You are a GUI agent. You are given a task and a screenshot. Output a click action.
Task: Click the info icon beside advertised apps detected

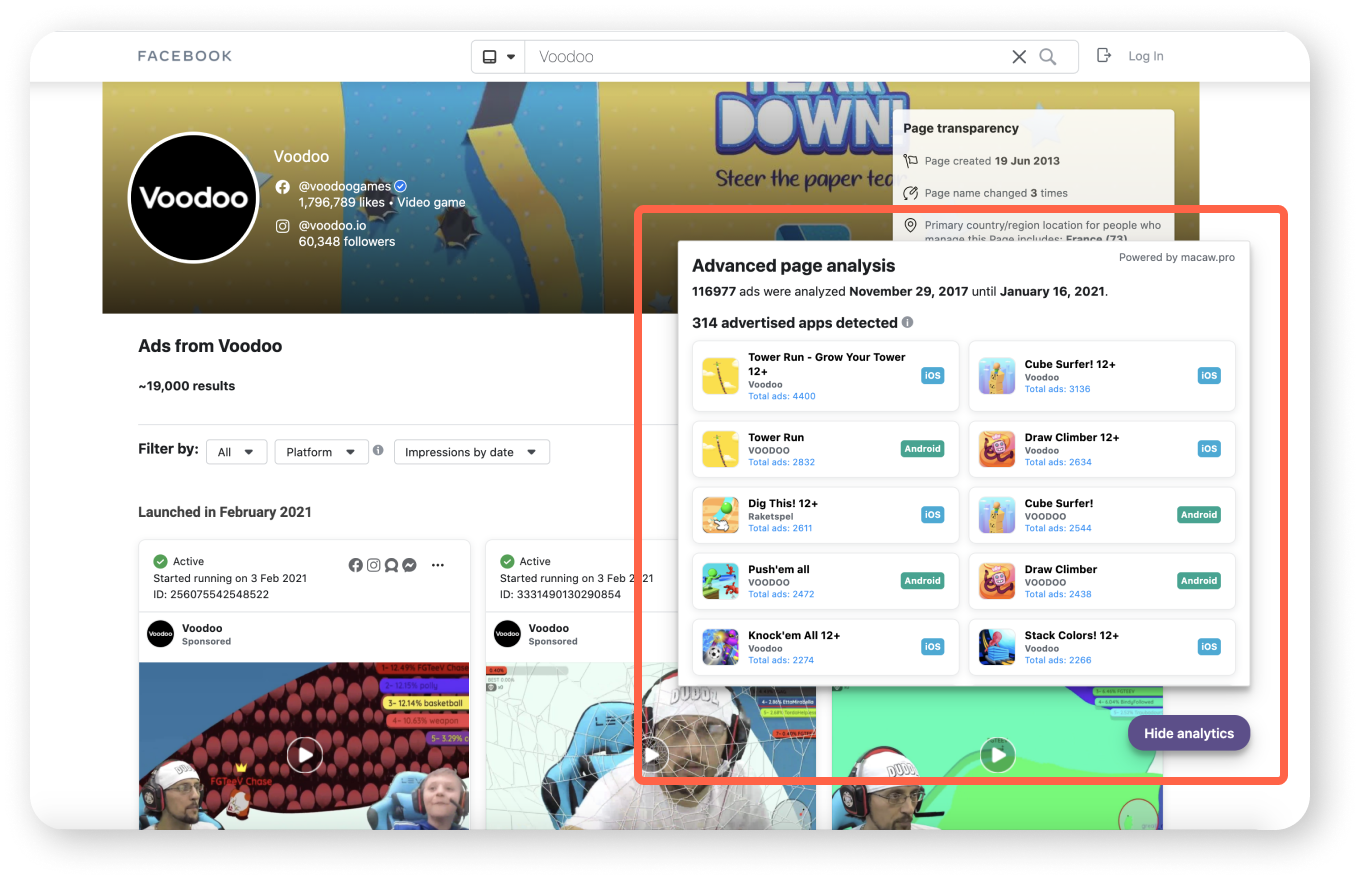[x=907, y=322]
